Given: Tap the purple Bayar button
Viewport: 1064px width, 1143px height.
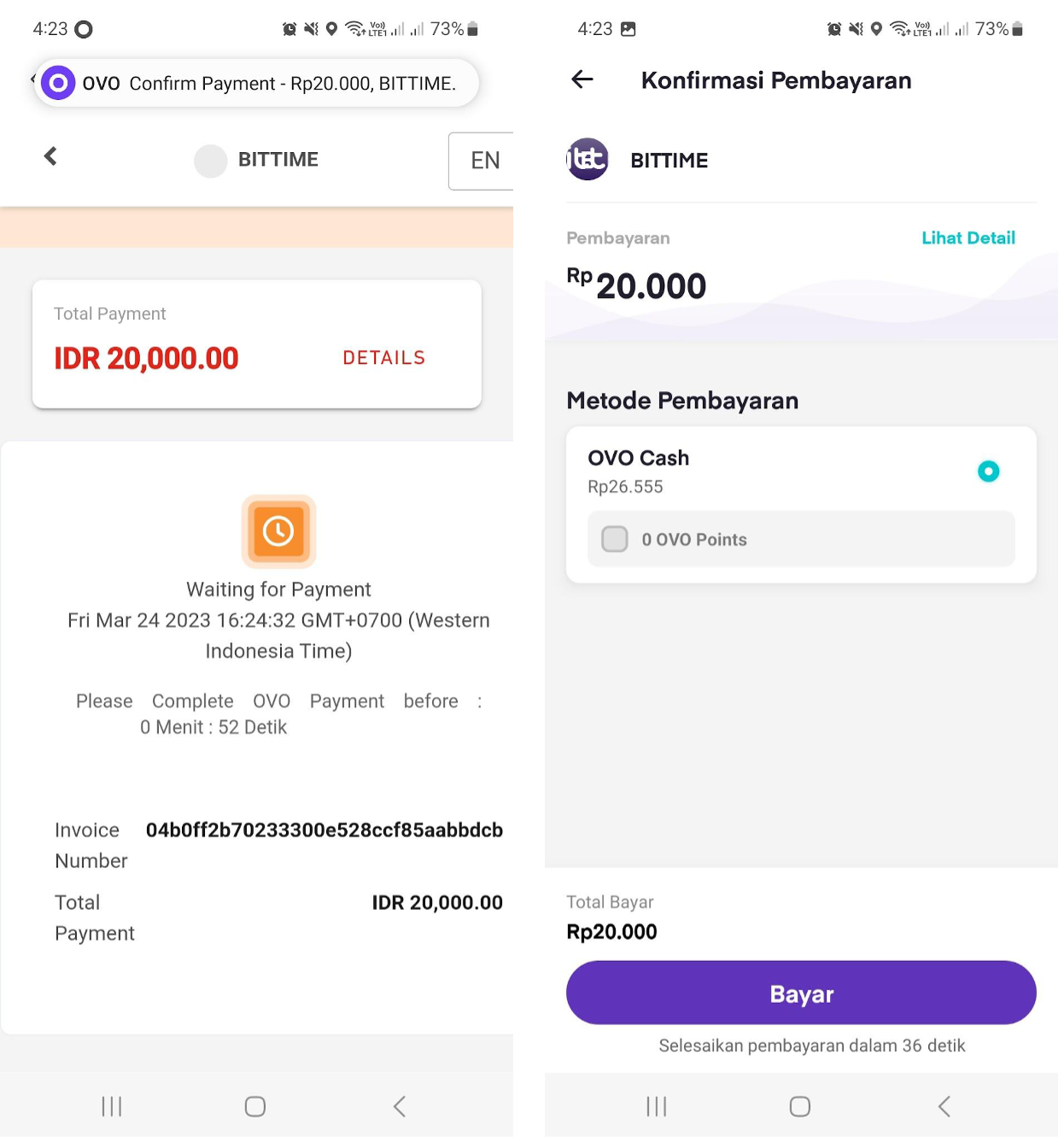Looking at the screenshot, I should click(801, 993).
